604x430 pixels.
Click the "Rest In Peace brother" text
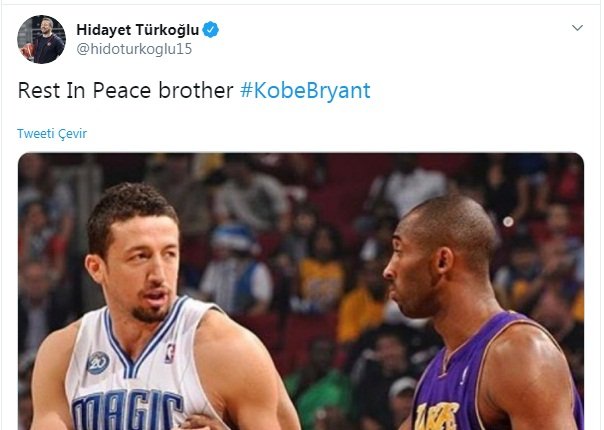tap(126, 91)
